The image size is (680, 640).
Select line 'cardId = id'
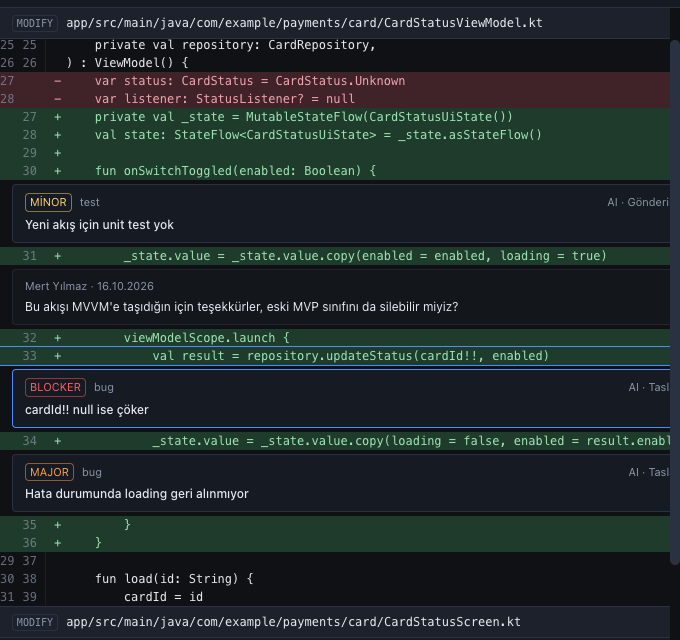pos(335,597)
